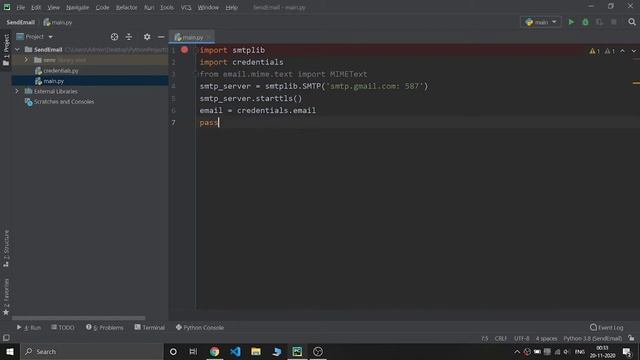
Task: Toggle tool window bars icon bottom-left
Action: (6, 338)
